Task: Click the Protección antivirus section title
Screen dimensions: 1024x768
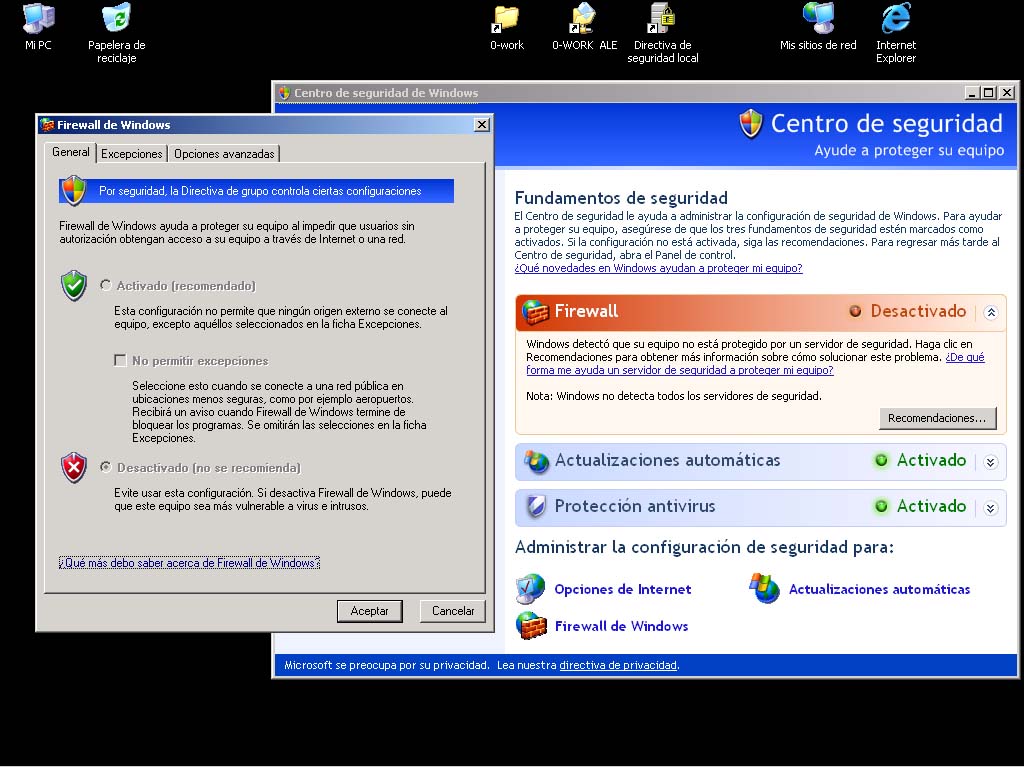Action: [635, 506]
